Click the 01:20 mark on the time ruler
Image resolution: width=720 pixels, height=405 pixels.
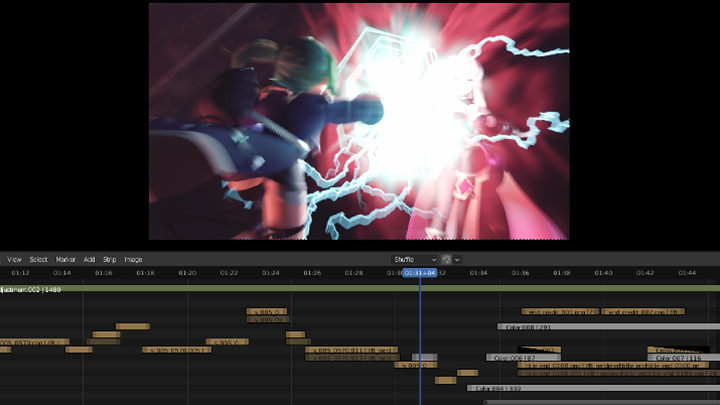pyautogui.click(x=187, y=273)
